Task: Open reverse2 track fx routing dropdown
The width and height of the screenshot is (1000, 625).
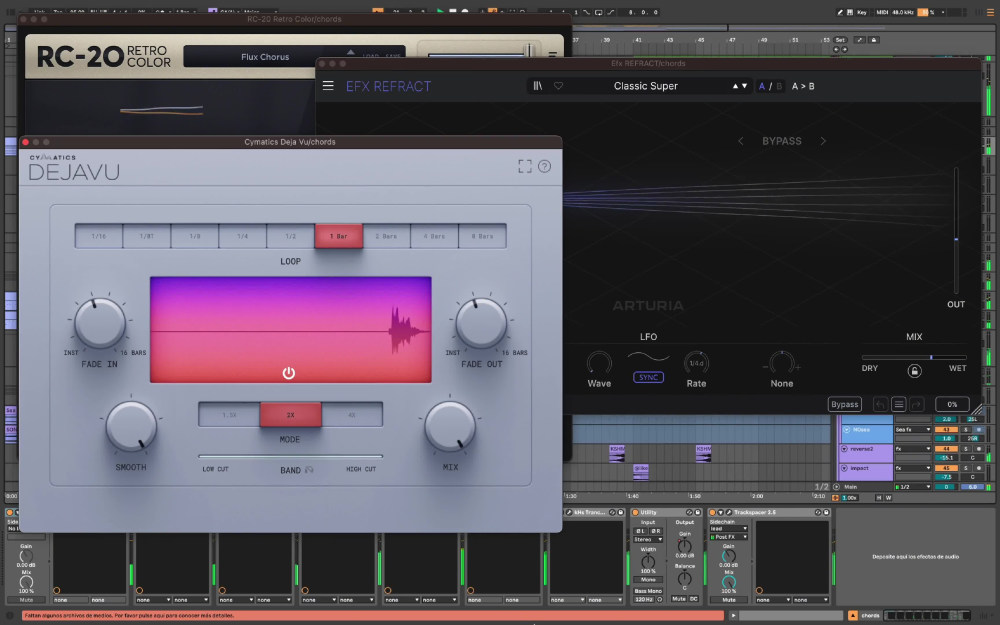Action: tap(913, 449)
